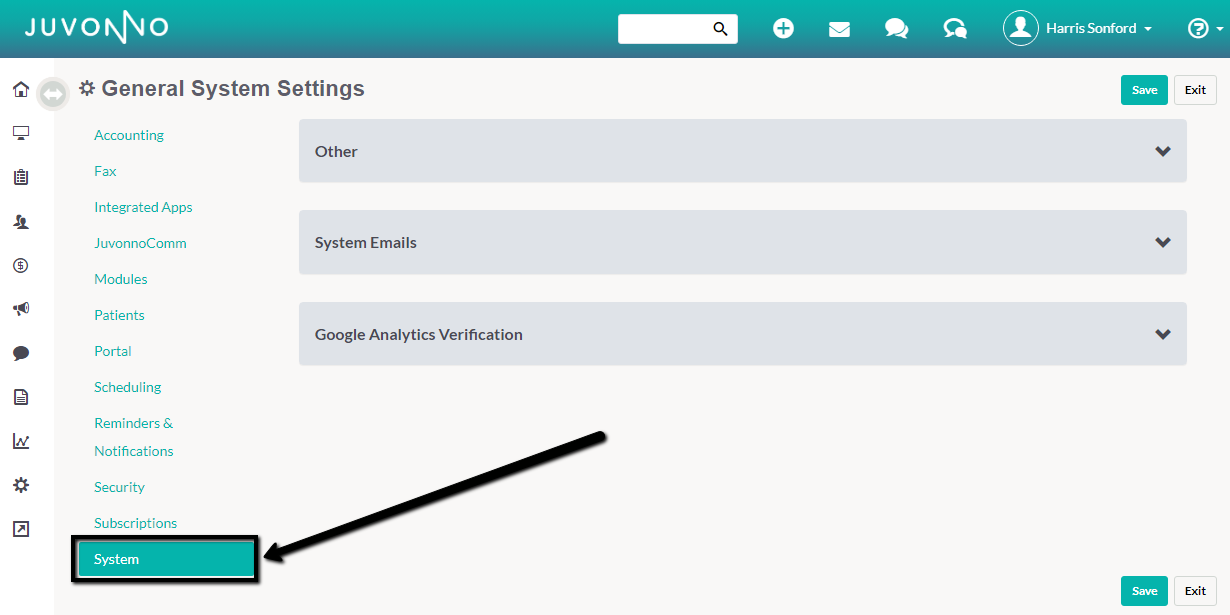
Task: Open the Integrated Apps settings category
Action: pyautogui.click(x=143, y=207)
